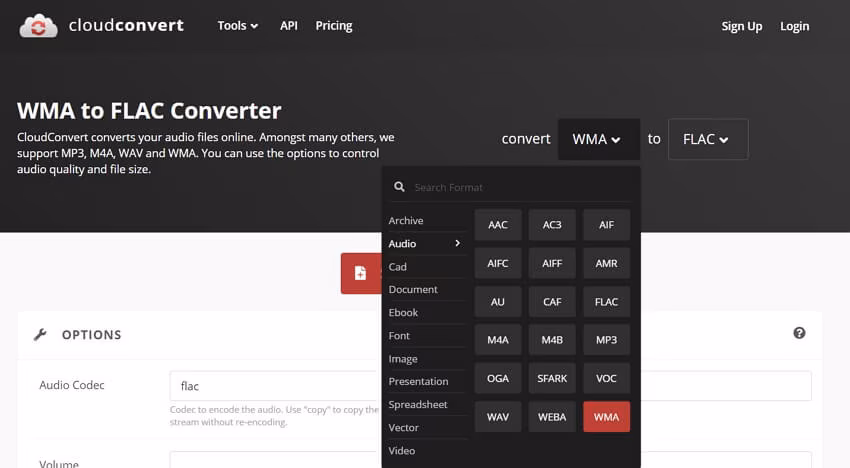This screenshot has width=850, height=468.
Task: Open the options help question mark icon
Action: point(799,333)
